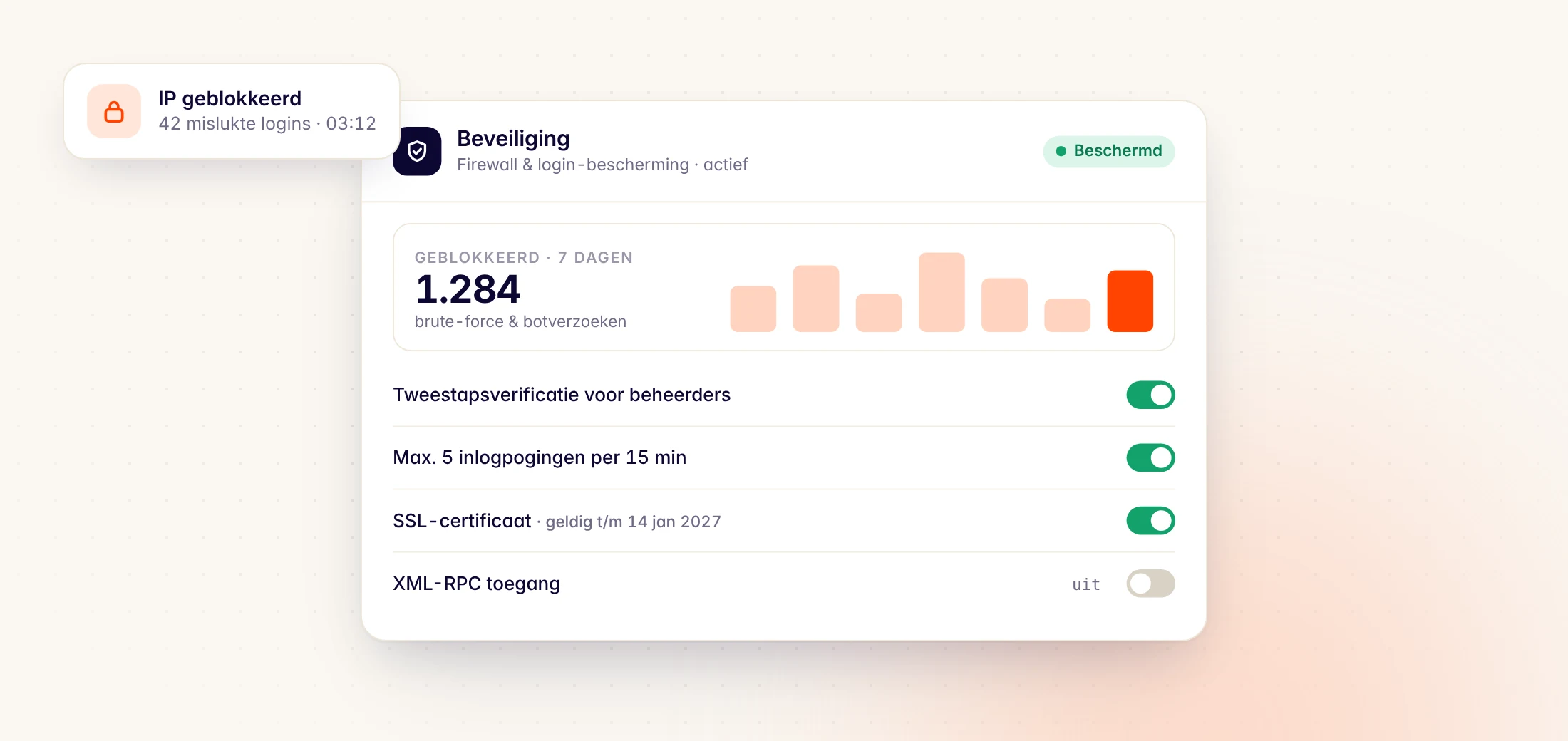Click the 'GEBLOKKEERD · 7 DAGEN' label
The width and height of the screenshot is (1568, 741).
tap(524, 257)
